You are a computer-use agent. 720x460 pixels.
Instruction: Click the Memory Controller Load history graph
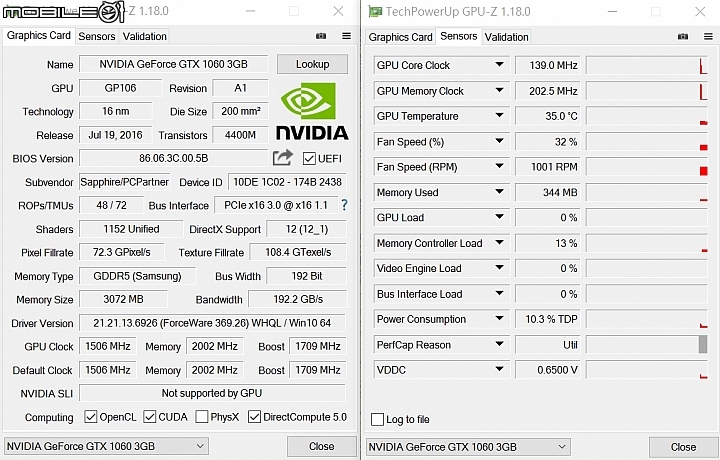[x=647, y=243]
